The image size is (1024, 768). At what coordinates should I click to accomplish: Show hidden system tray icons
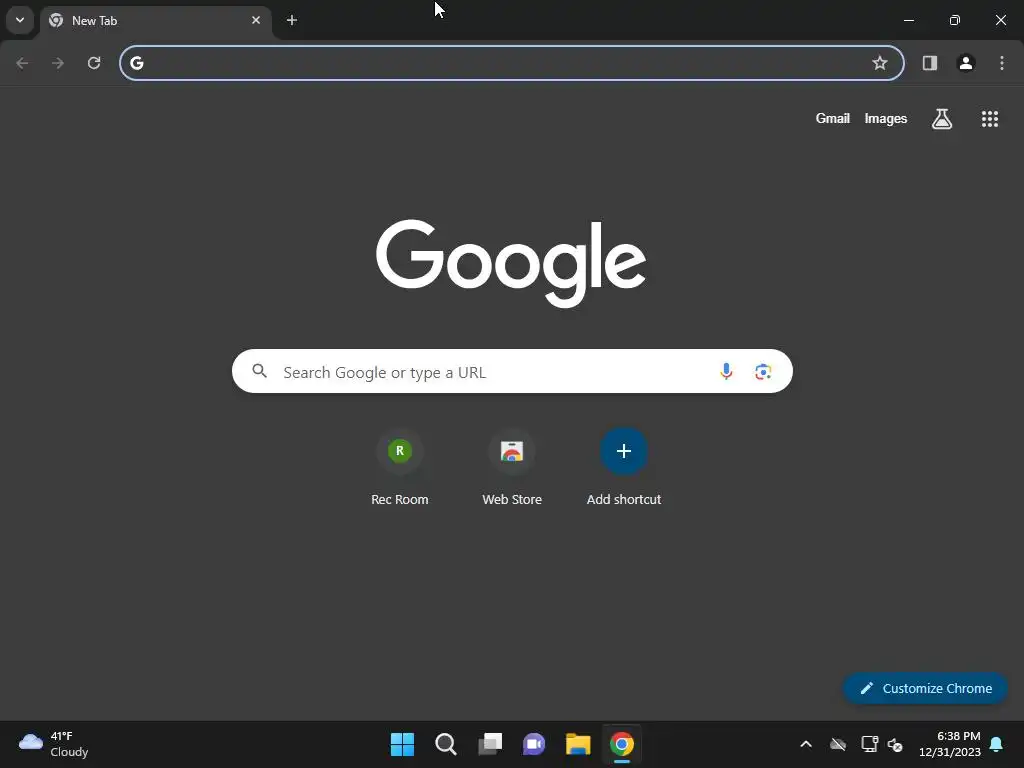pos(806,744)
